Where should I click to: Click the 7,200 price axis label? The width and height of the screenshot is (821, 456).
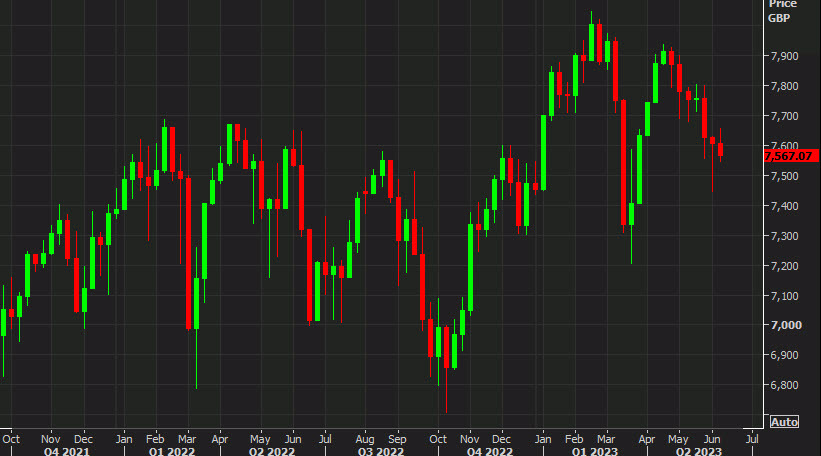tap(784, 266)
